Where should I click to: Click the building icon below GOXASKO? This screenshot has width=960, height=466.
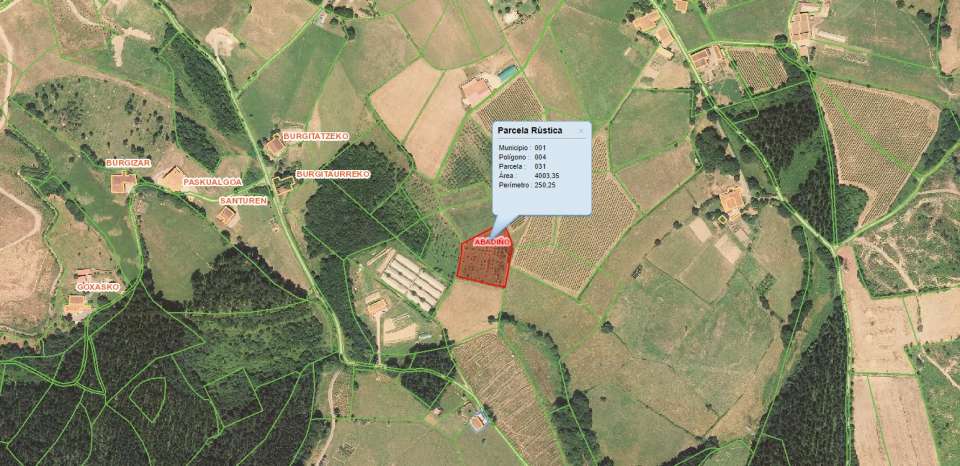(77, 304)
